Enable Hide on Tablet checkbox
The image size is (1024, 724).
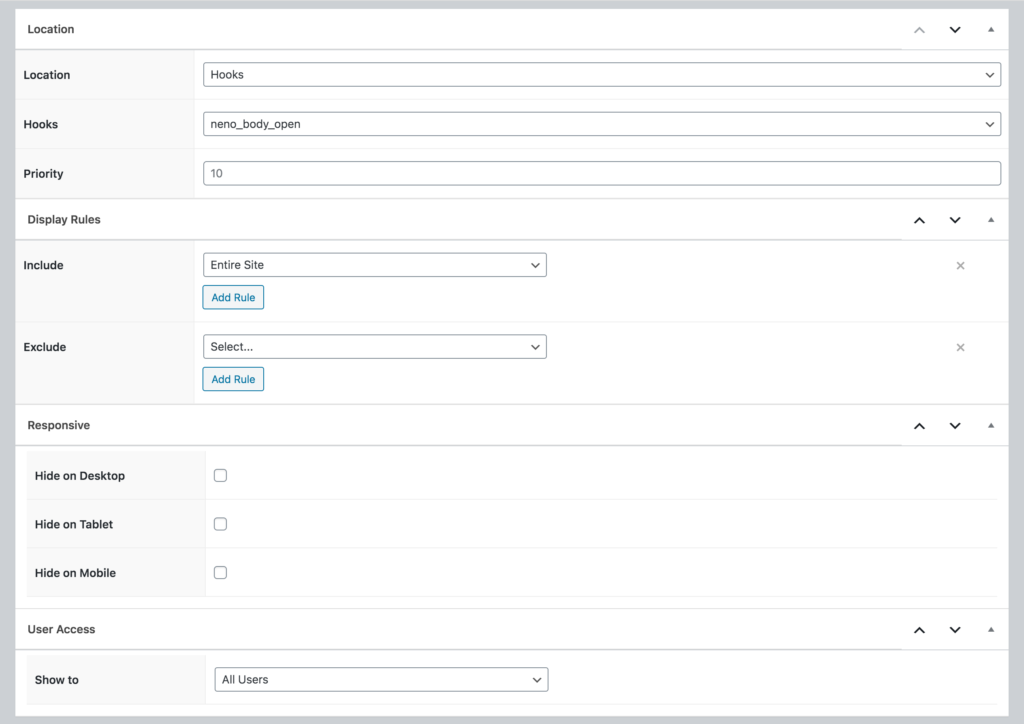pos(220,524)
